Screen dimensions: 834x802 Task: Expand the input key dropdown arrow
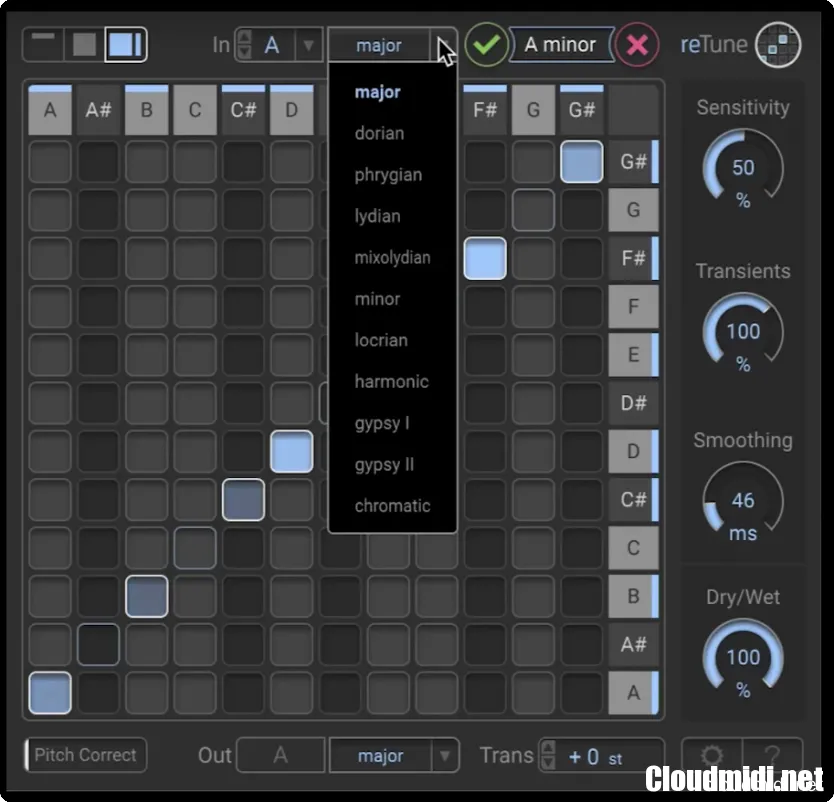point(308,45)
